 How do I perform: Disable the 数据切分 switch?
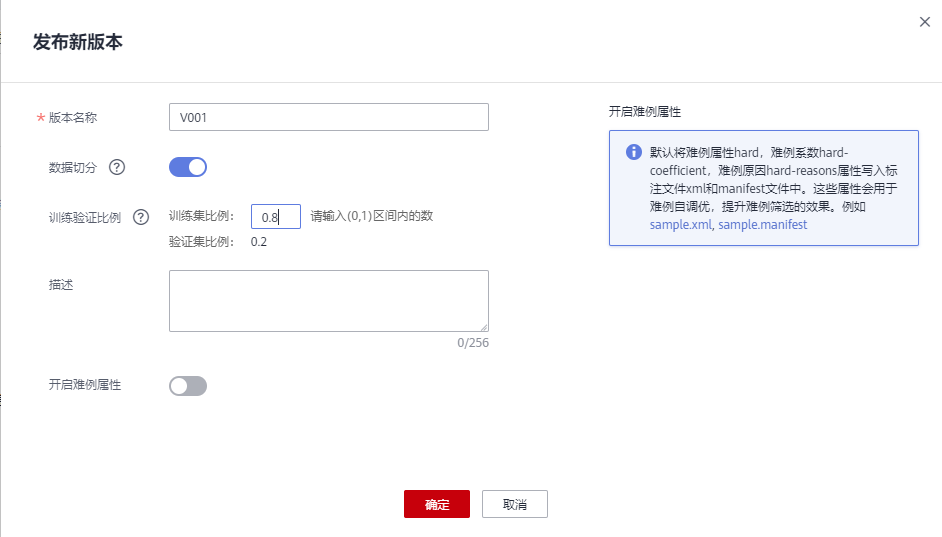188,167
